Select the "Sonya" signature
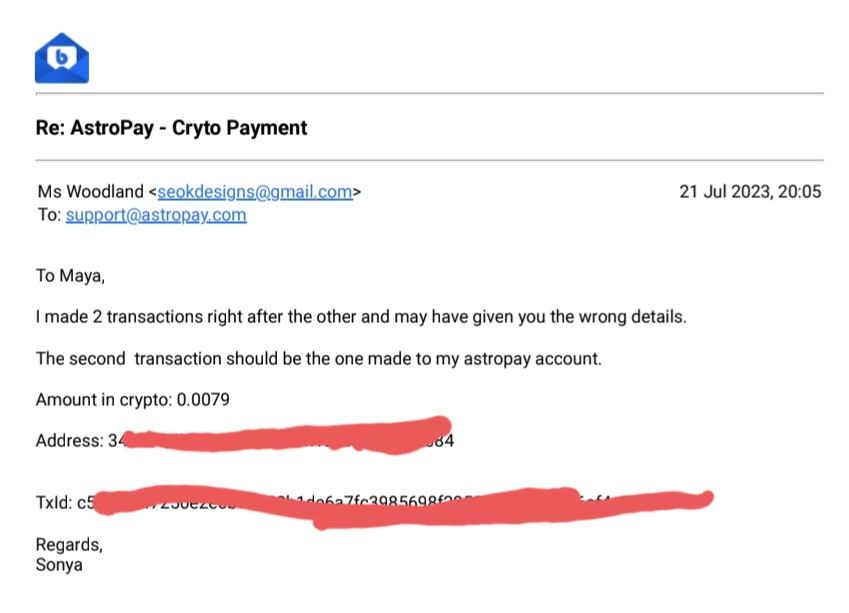 pos(59,565)
